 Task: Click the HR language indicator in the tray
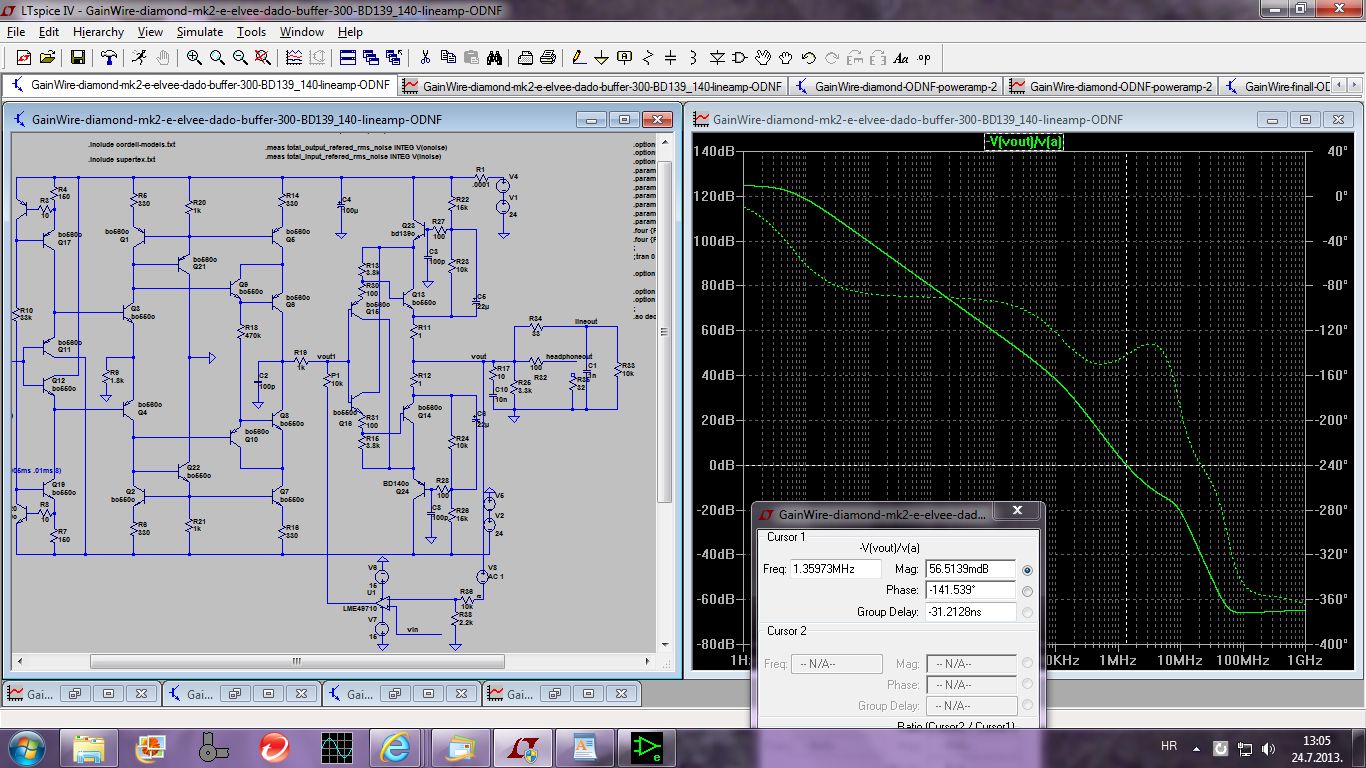(1168, 746)
